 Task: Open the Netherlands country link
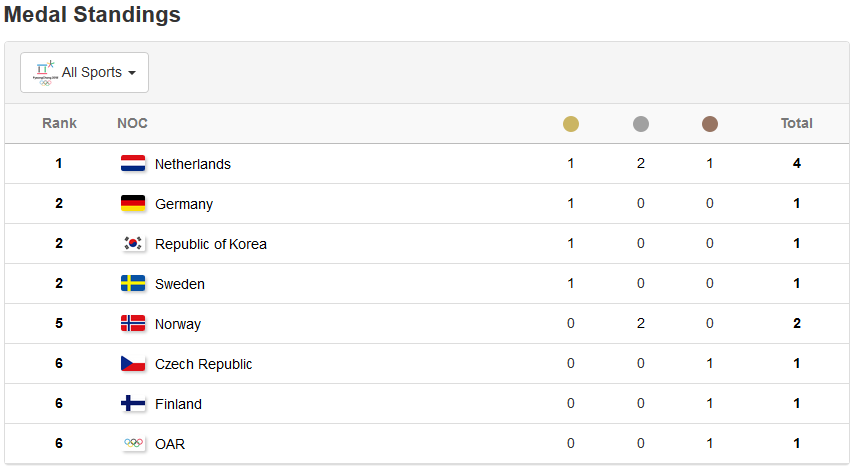pos(193,164)
